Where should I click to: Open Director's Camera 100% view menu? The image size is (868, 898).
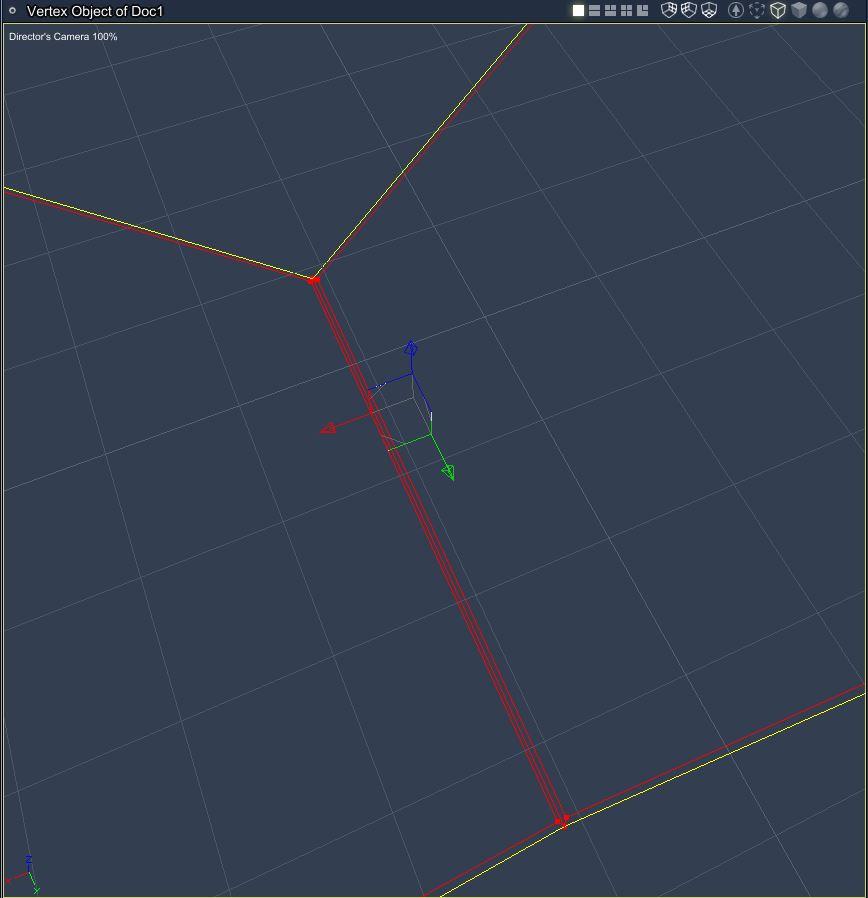click(63, 37)
